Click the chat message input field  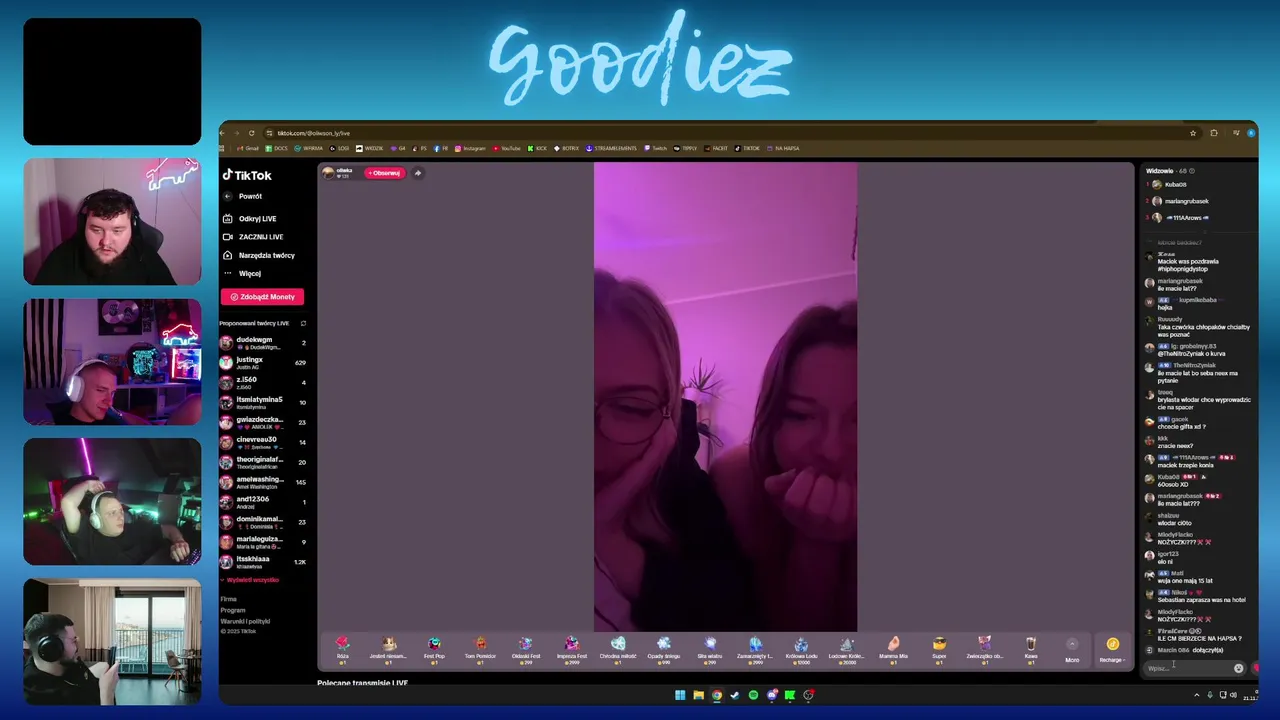[x=1187, y=668]
